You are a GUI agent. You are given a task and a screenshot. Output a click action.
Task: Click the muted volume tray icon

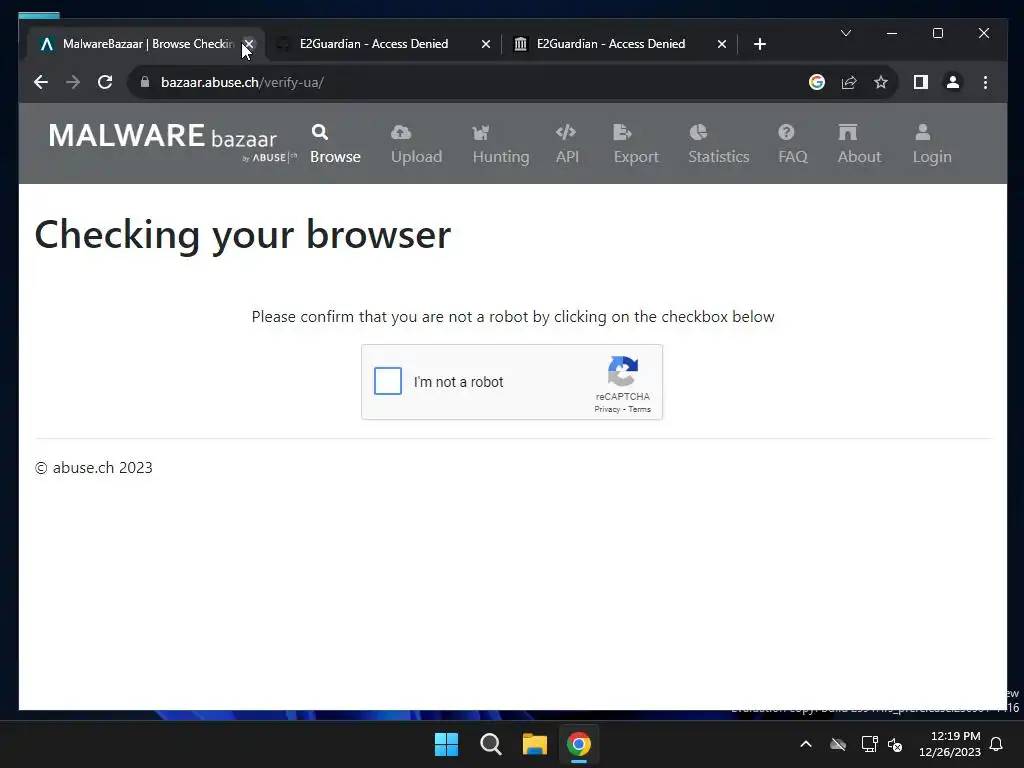pyautogui.click(x=895, y=744)
